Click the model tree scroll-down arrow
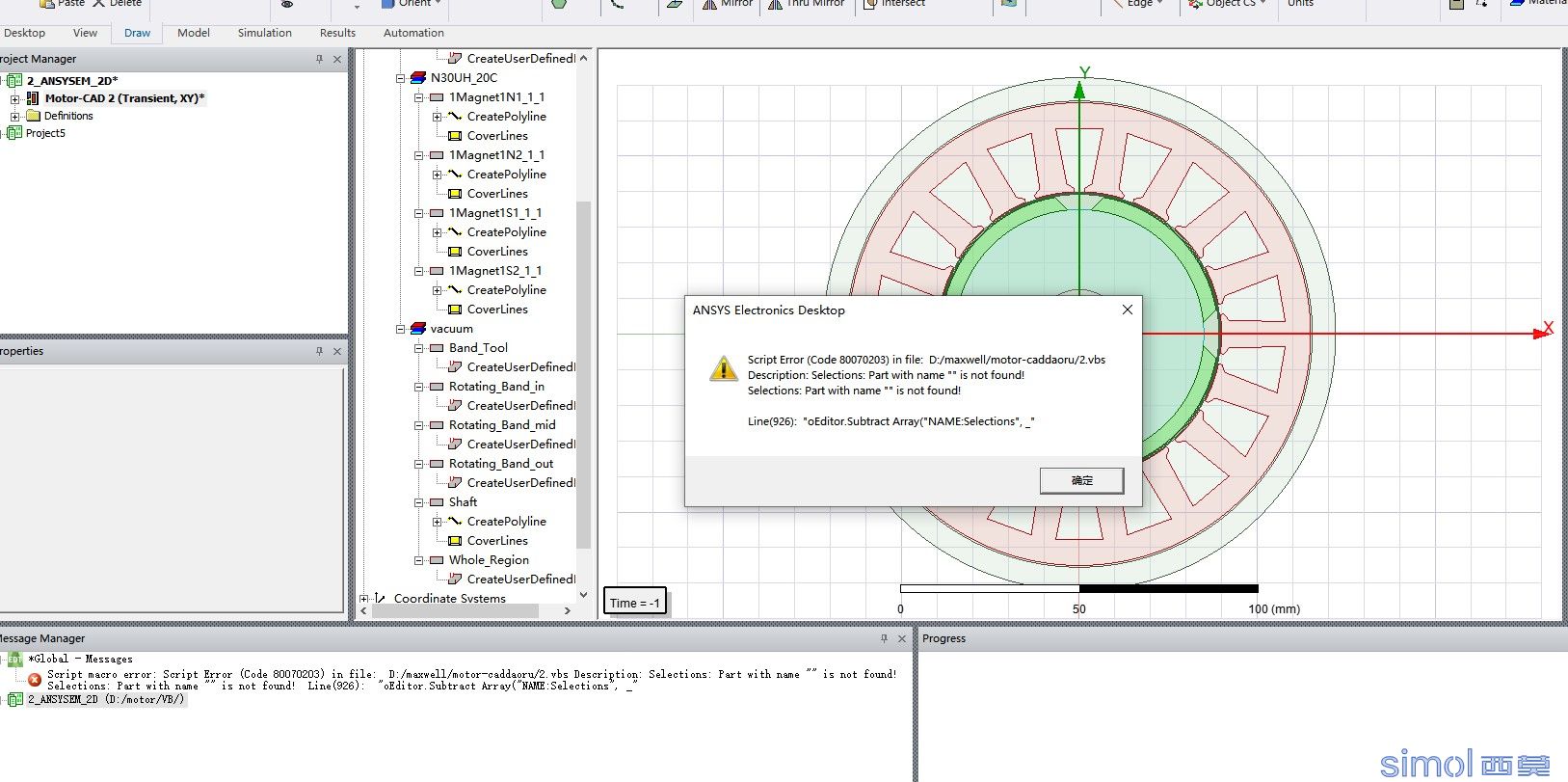 (583, 595)
